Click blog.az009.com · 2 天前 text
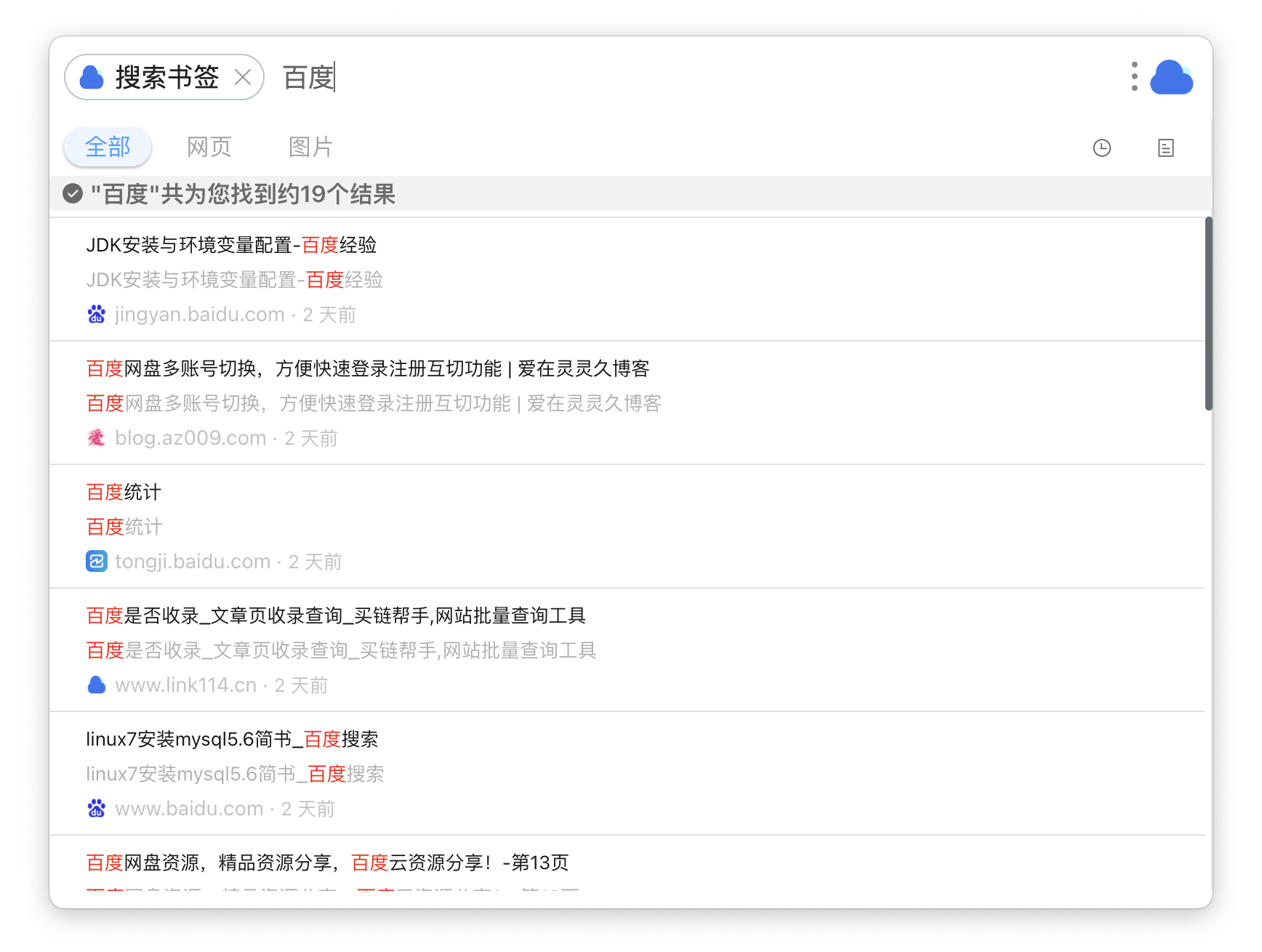This screenshot has height=952, width=1262. pyautogui.click(x=227, y=438)
